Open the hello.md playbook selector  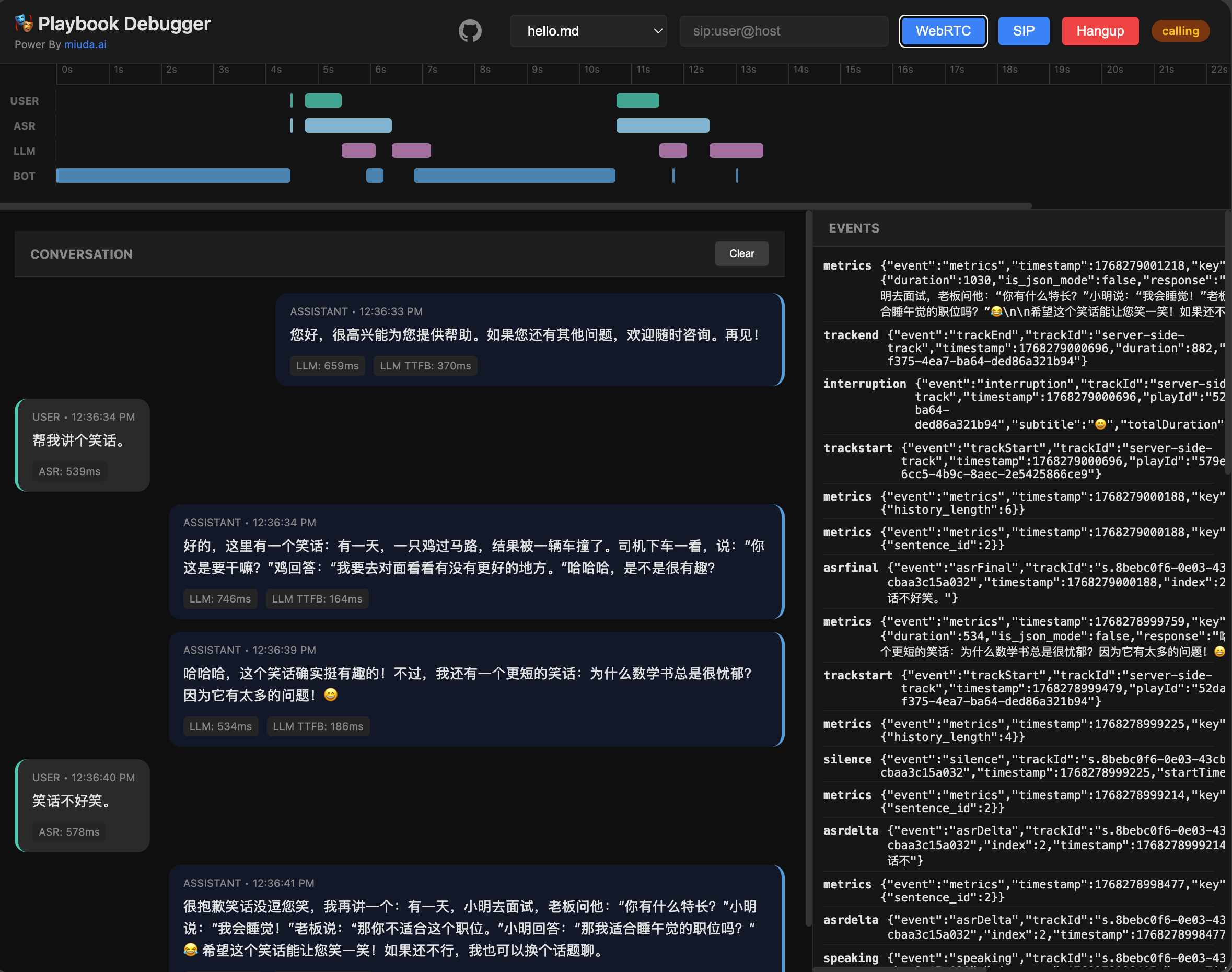coord(588,31)
